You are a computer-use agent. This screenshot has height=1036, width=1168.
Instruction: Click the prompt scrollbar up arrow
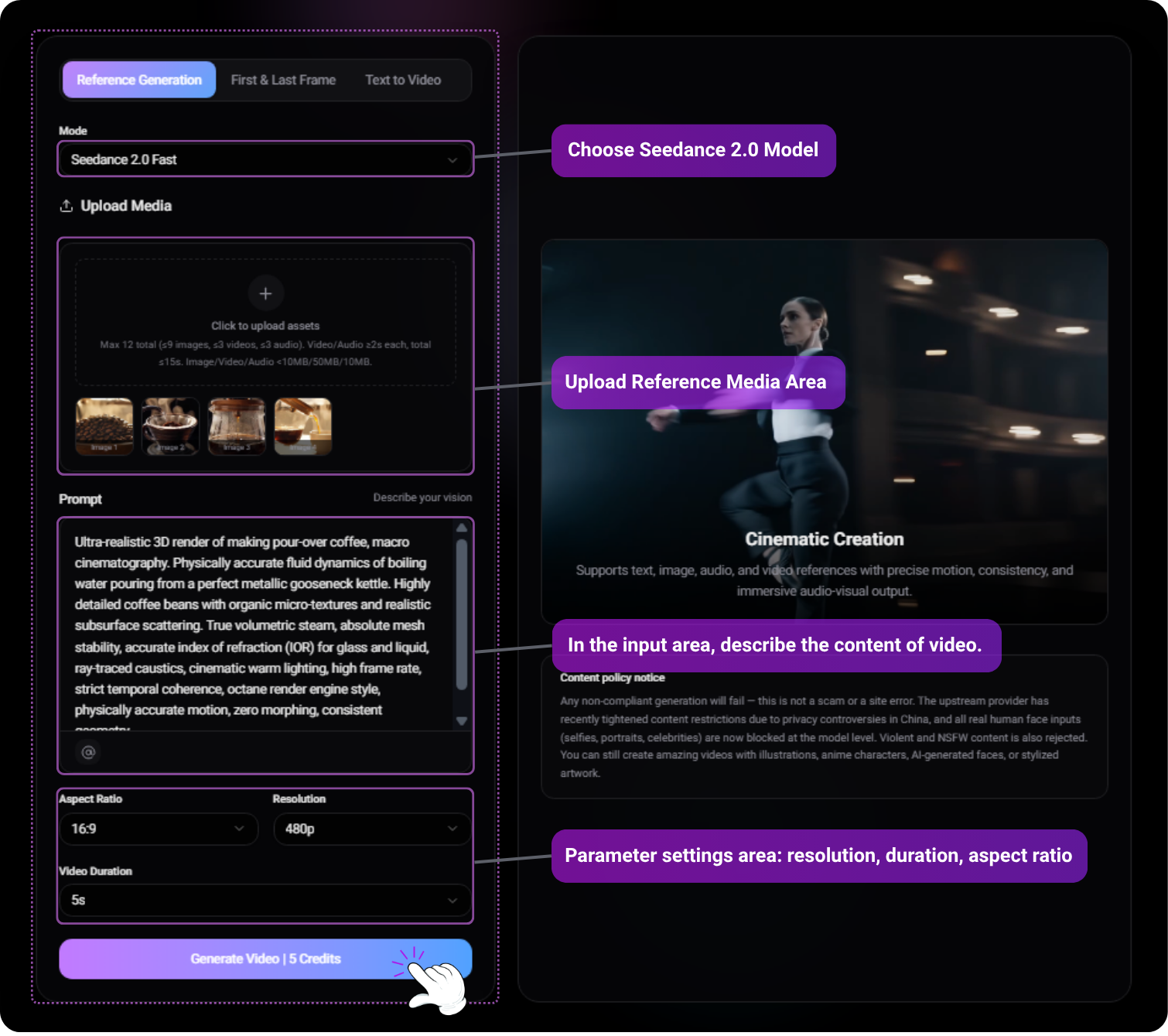(x=462, y=528)
